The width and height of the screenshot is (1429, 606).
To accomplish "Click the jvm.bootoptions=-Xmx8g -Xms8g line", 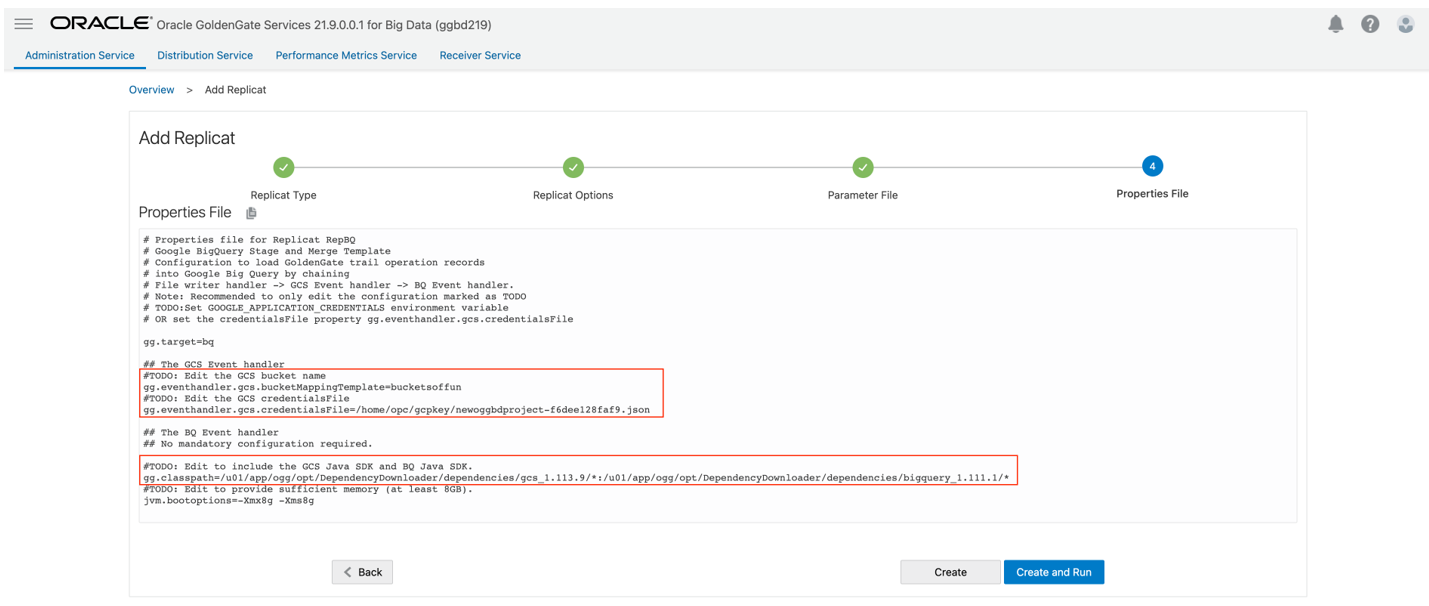I will pos(228,501).
